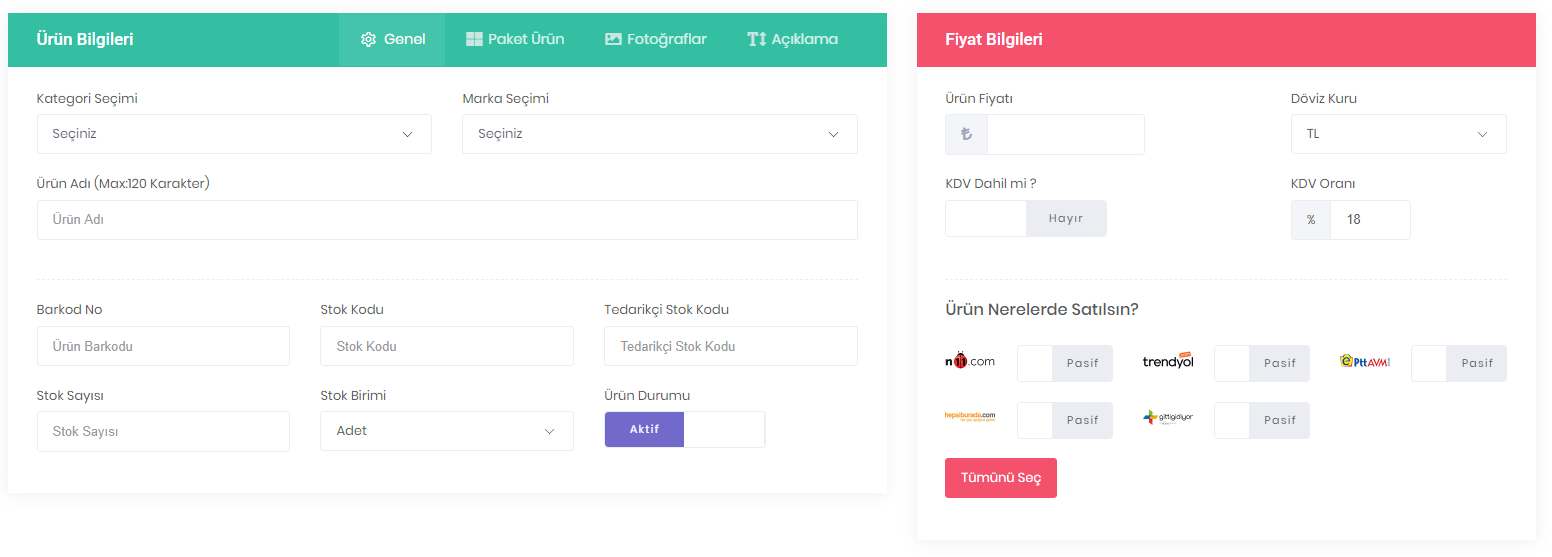Click the GittiGidiyor marketplace logo
The width and height of the screenshot is (1552, 557).
[1168, 417]
